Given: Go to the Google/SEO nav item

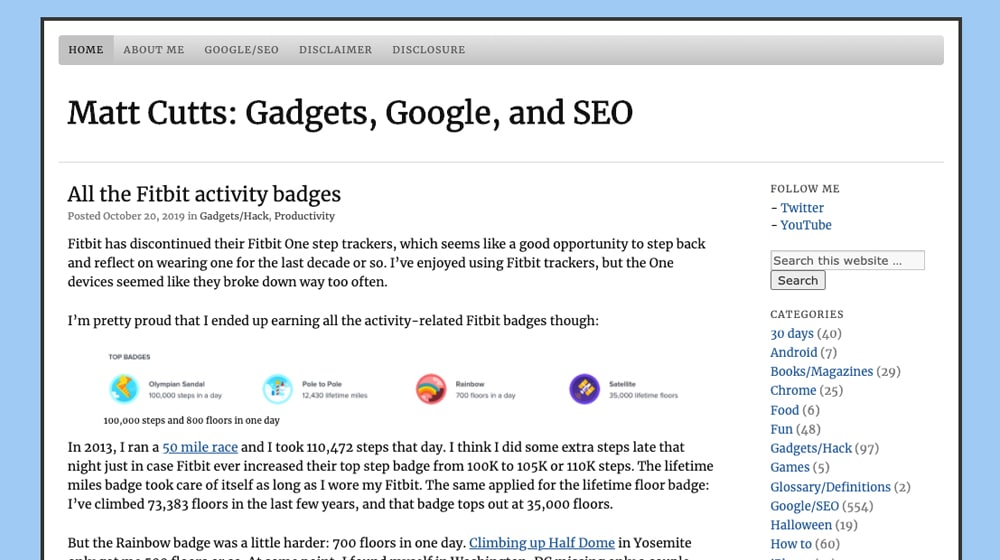Looking at the screenshot, I should pos(241,50).
